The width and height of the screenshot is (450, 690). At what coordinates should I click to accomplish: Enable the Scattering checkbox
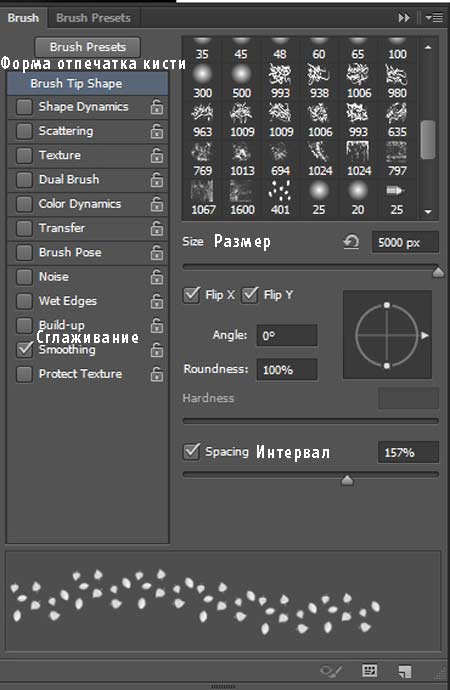24,131
